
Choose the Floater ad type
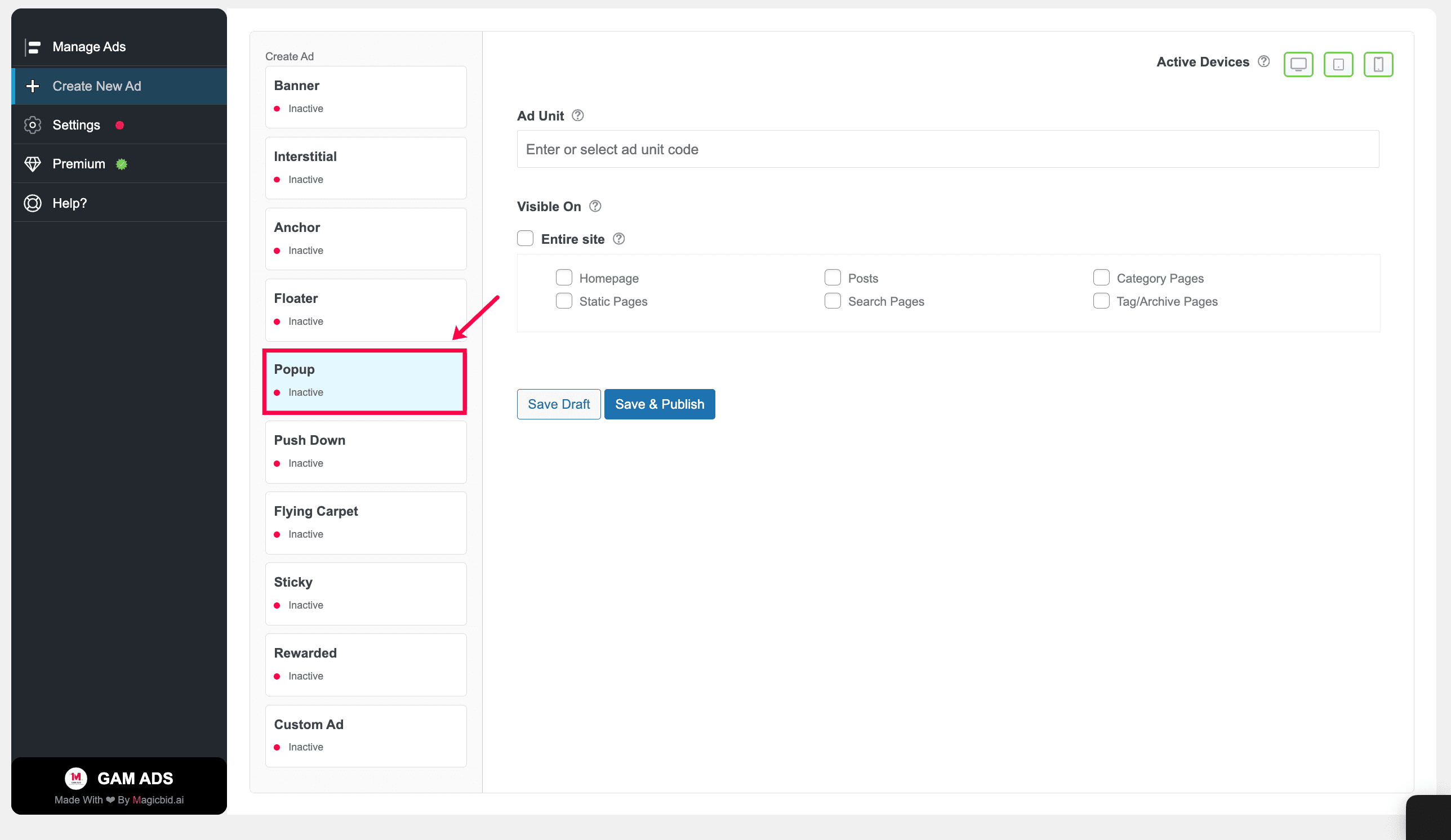point(366,310)
